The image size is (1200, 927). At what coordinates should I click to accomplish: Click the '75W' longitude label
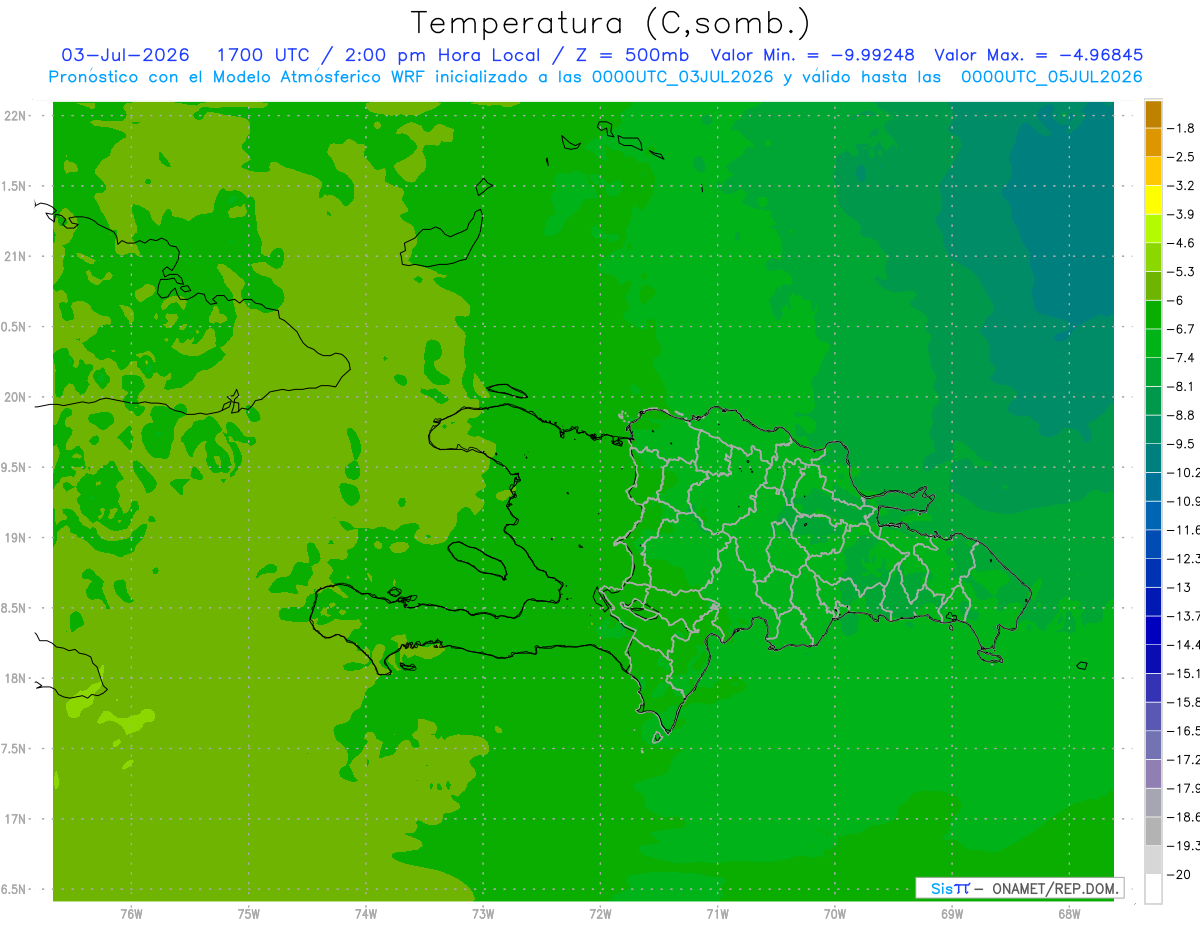click(249, 914)
